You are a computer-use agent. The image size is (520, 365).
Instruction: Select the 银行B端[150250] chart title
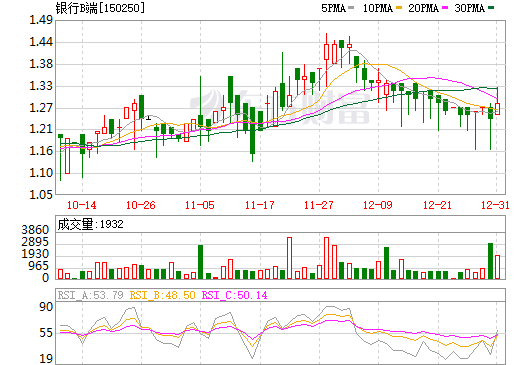click(100, 8)
